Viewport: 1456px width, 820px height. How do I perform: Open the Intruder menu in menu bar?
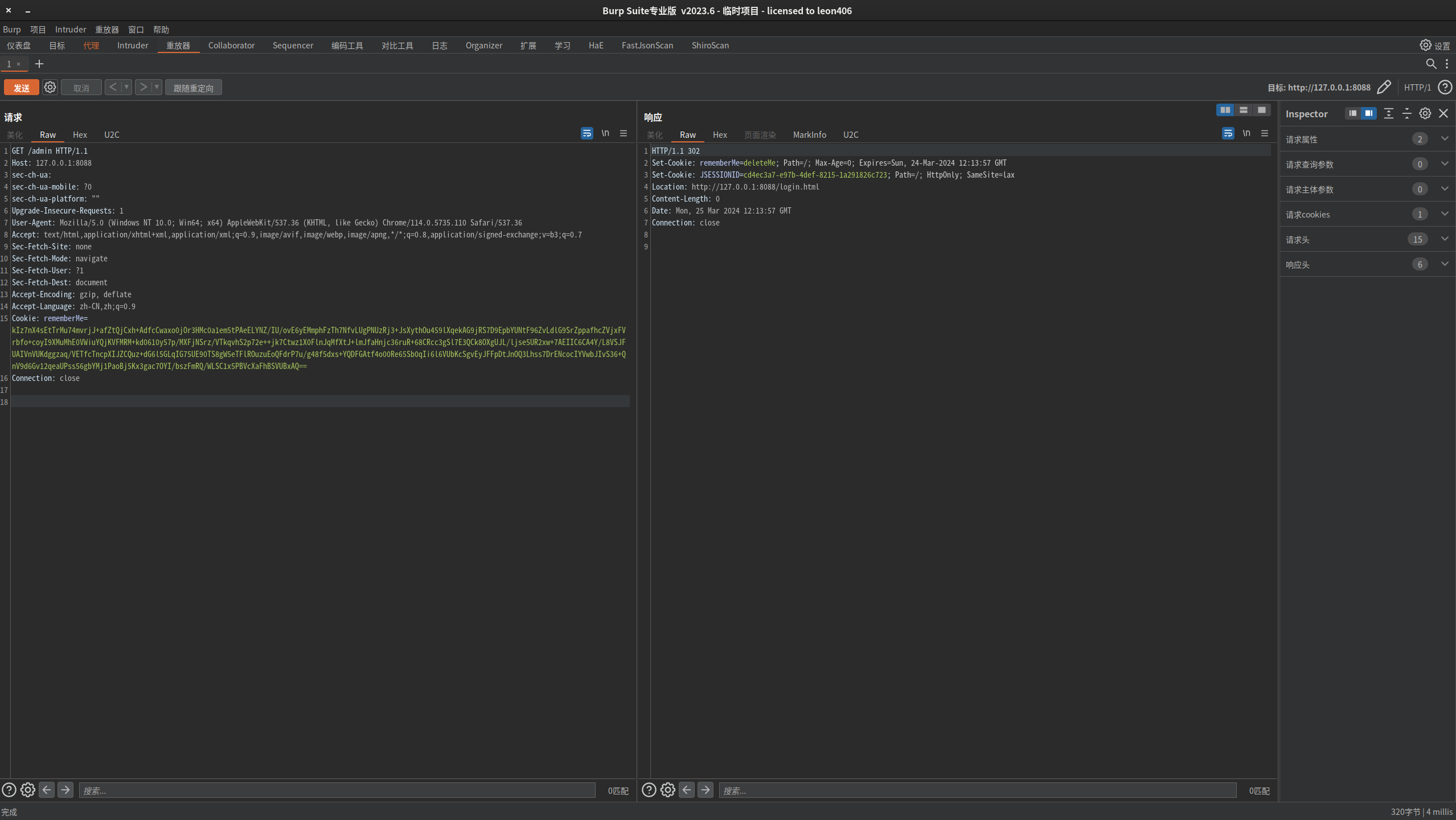[x=71, y=30]
